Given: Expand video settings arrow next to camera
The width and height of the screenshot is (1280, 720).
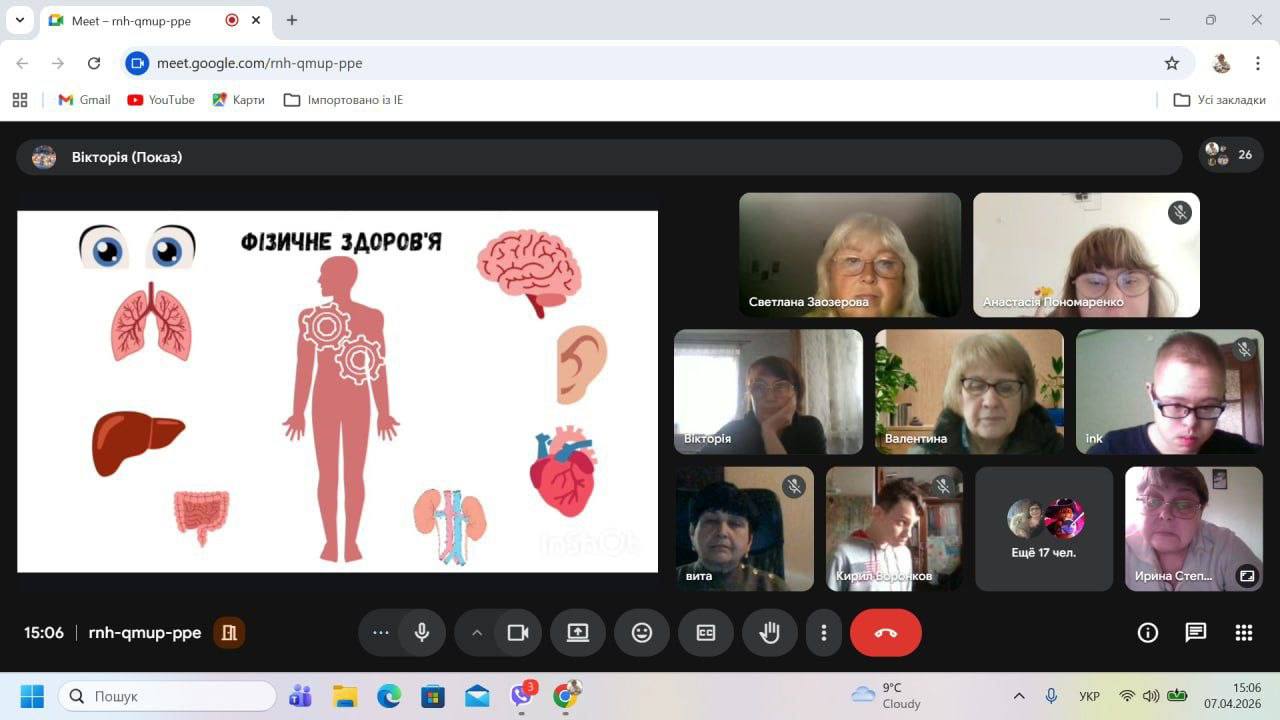Looking at the screenshot, I should click(x=477, y=633).
